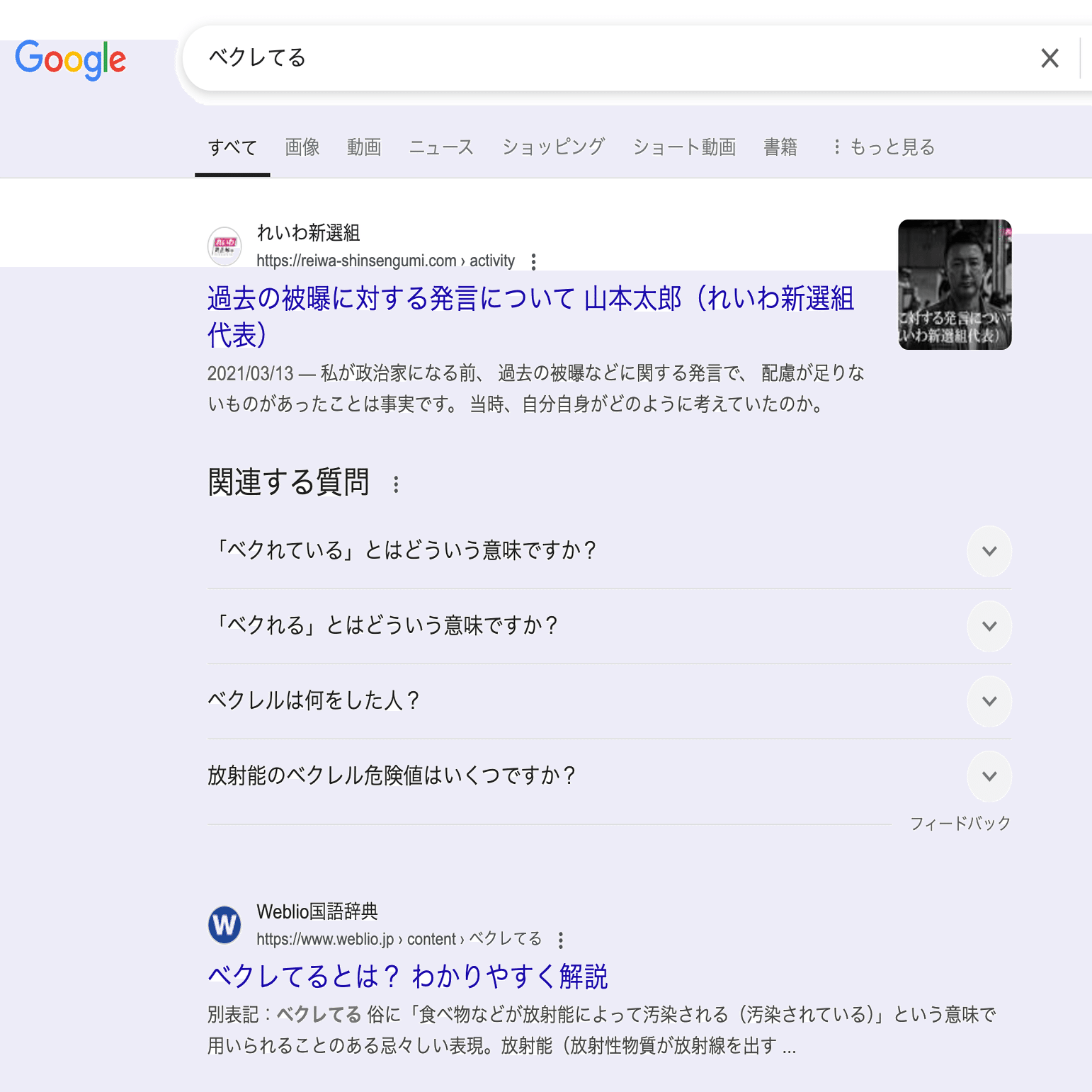This screenshot has height=1092, width=1092.
Task: Click the question text 「ベクれている」とはどういう意味ですか？
Action: pos(404,550)
